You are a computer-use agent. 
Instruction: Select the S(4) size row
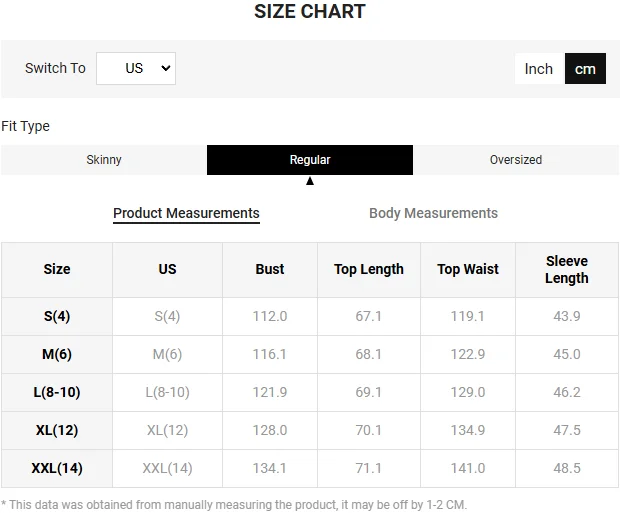[57, 316]
